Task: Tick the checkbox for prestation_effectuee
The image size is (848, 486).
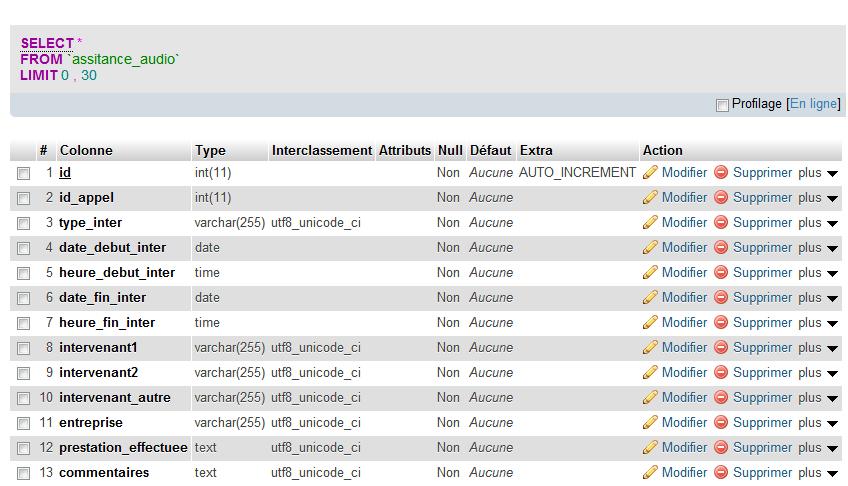Action: (23, 448)
